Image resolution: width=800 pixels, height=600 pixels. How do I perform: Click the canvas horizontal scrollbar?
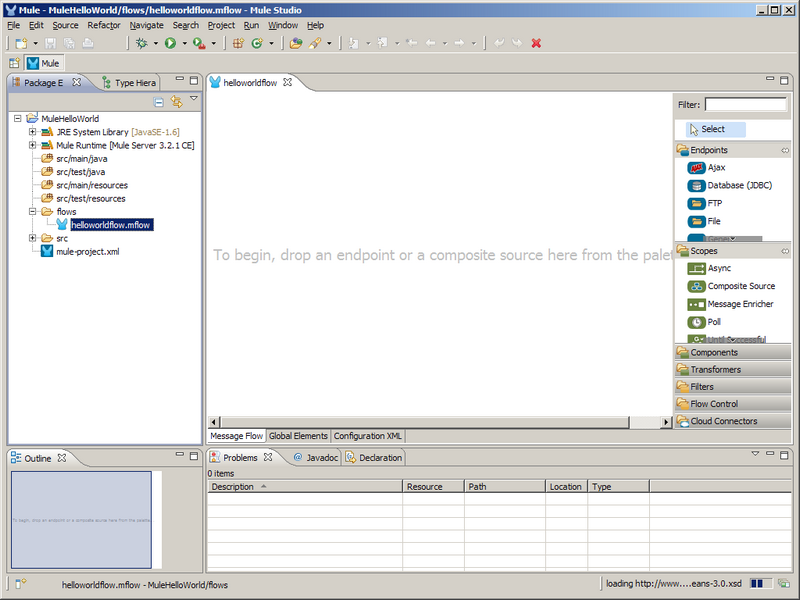coord(424,422)
